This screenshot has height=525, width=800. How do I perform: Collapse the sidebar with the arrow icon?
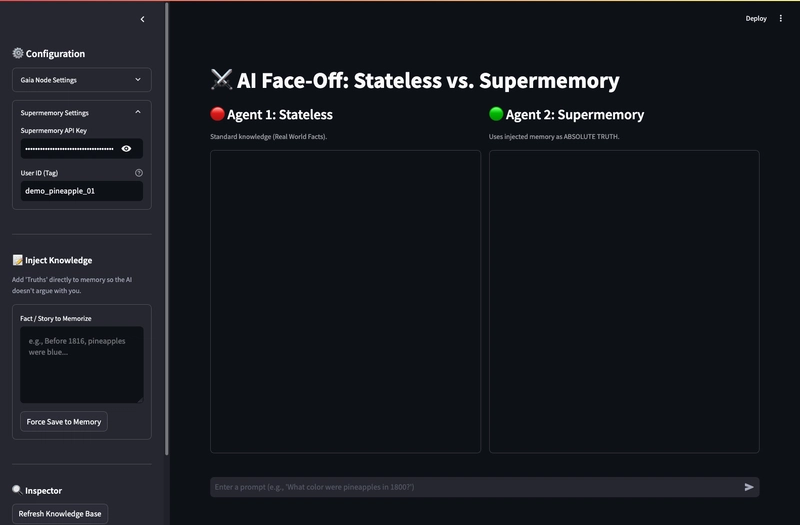pos(142,19)
